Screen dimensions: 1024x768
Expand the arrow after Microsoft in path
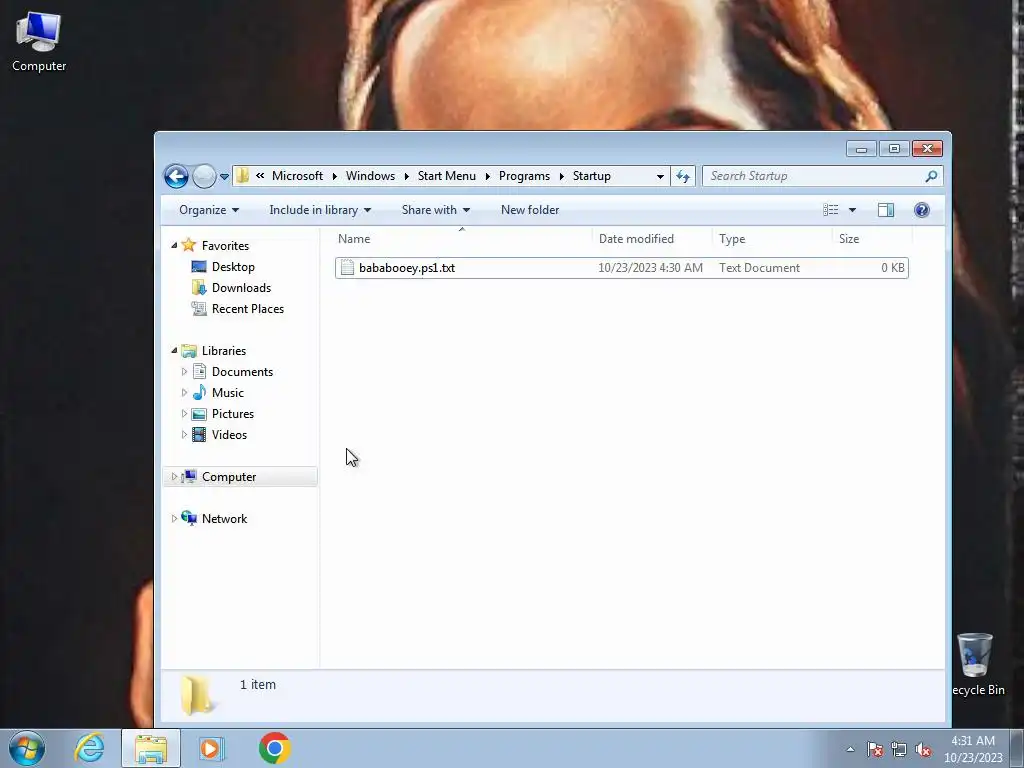click(334, 176)
